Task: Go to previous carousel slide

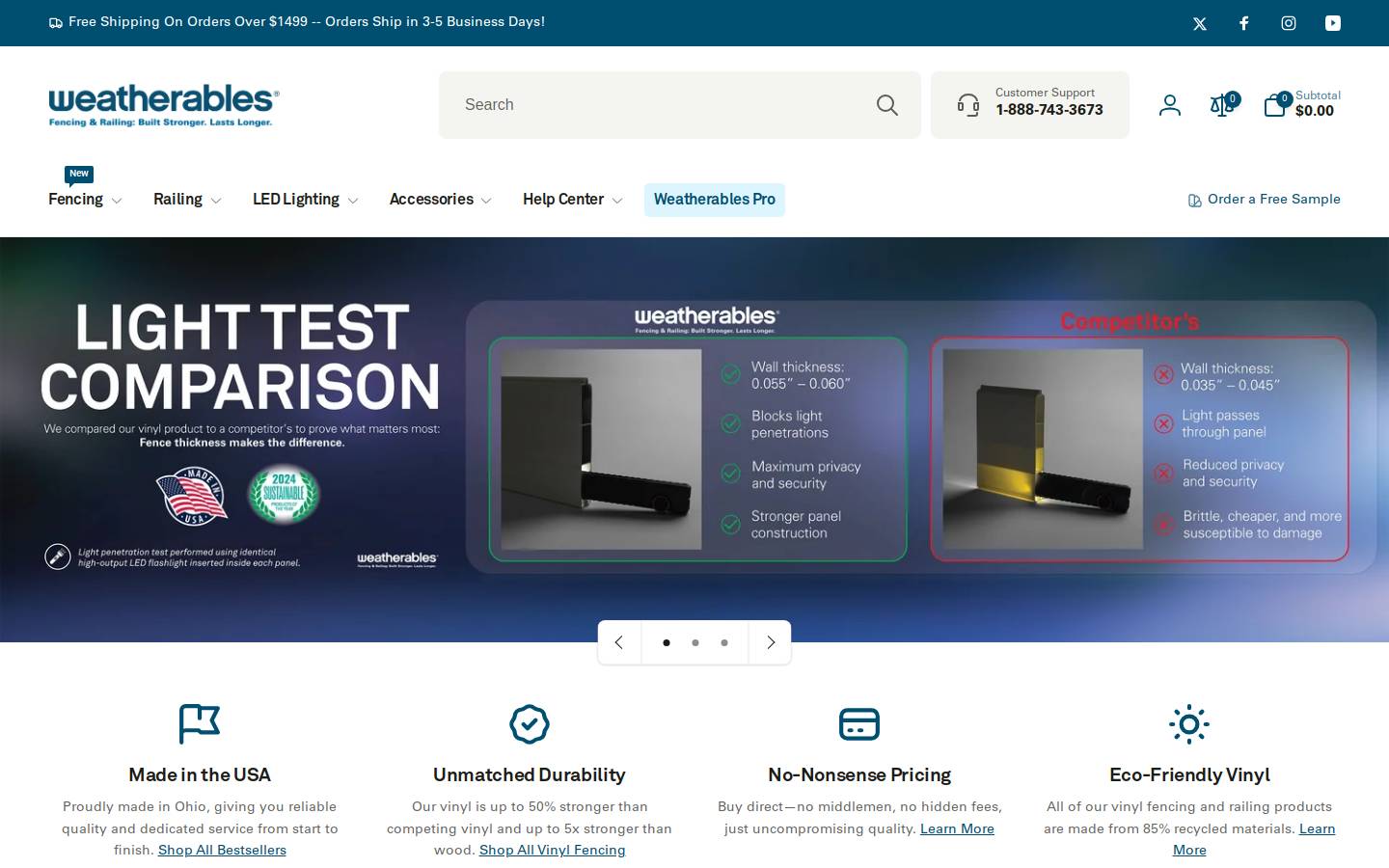Action: coord(619,642)
